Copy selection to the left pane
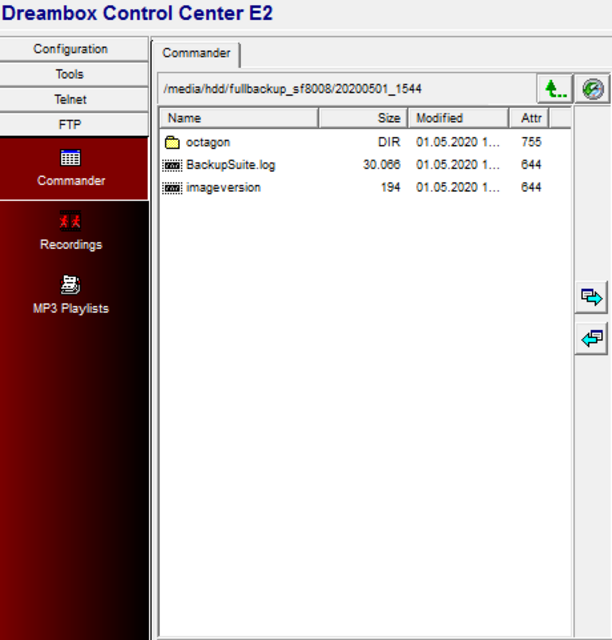The image size is (612, 640). coord(591,339)
